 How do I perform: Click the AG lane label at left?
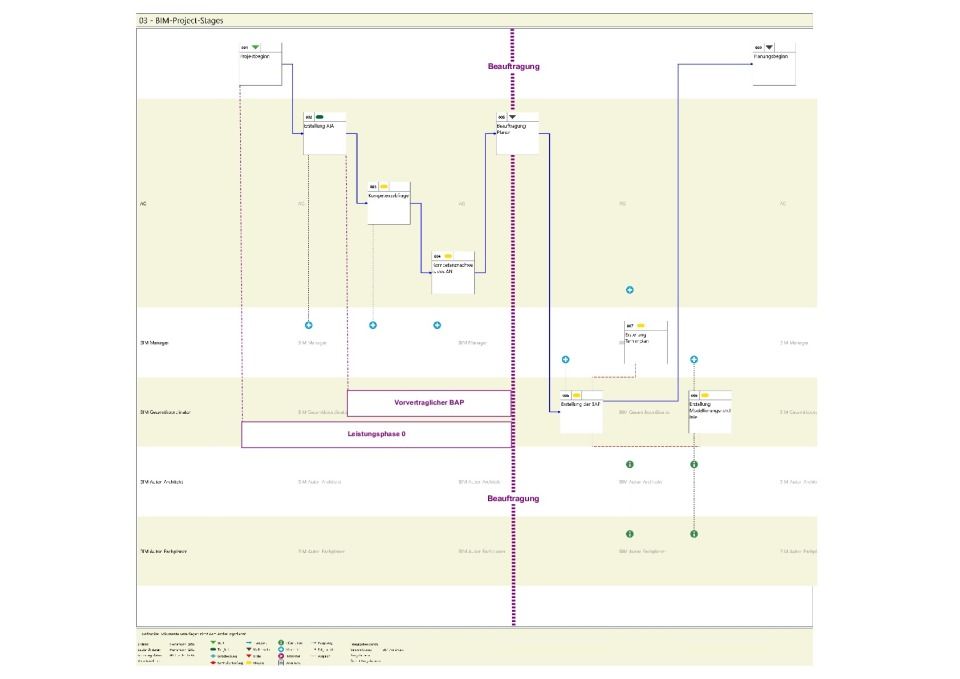(x=143, y=204)
